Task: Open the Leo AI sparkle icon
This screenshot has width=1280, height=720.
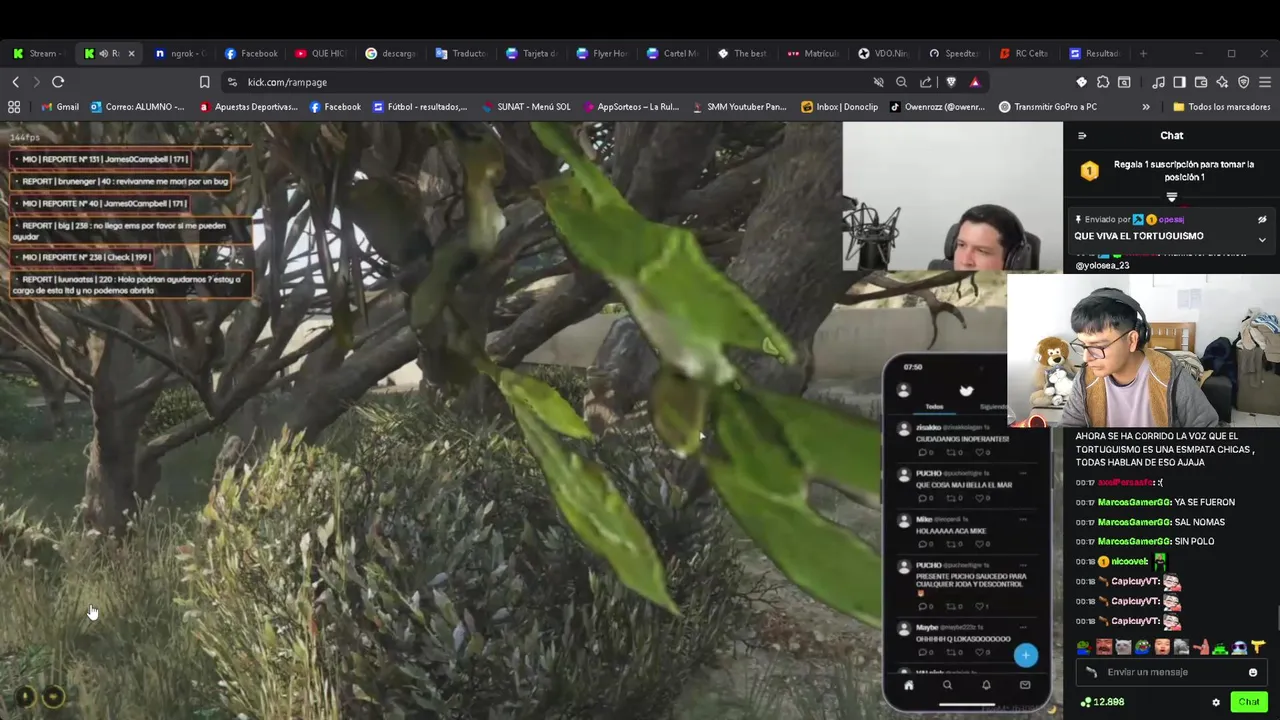Action: 1222,82
